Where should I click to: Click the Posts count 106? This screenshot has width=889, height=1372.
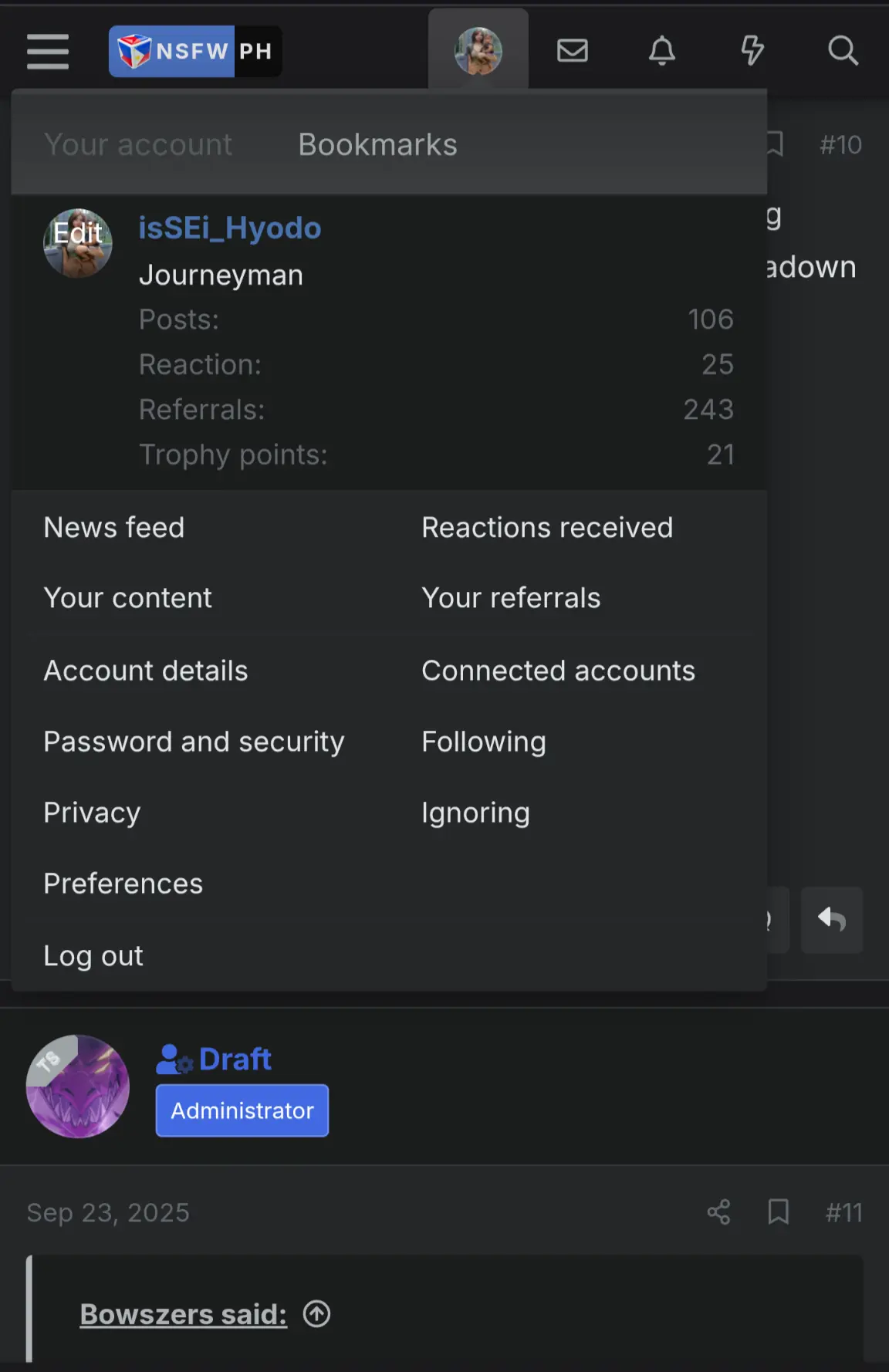[x=711, y=319]
